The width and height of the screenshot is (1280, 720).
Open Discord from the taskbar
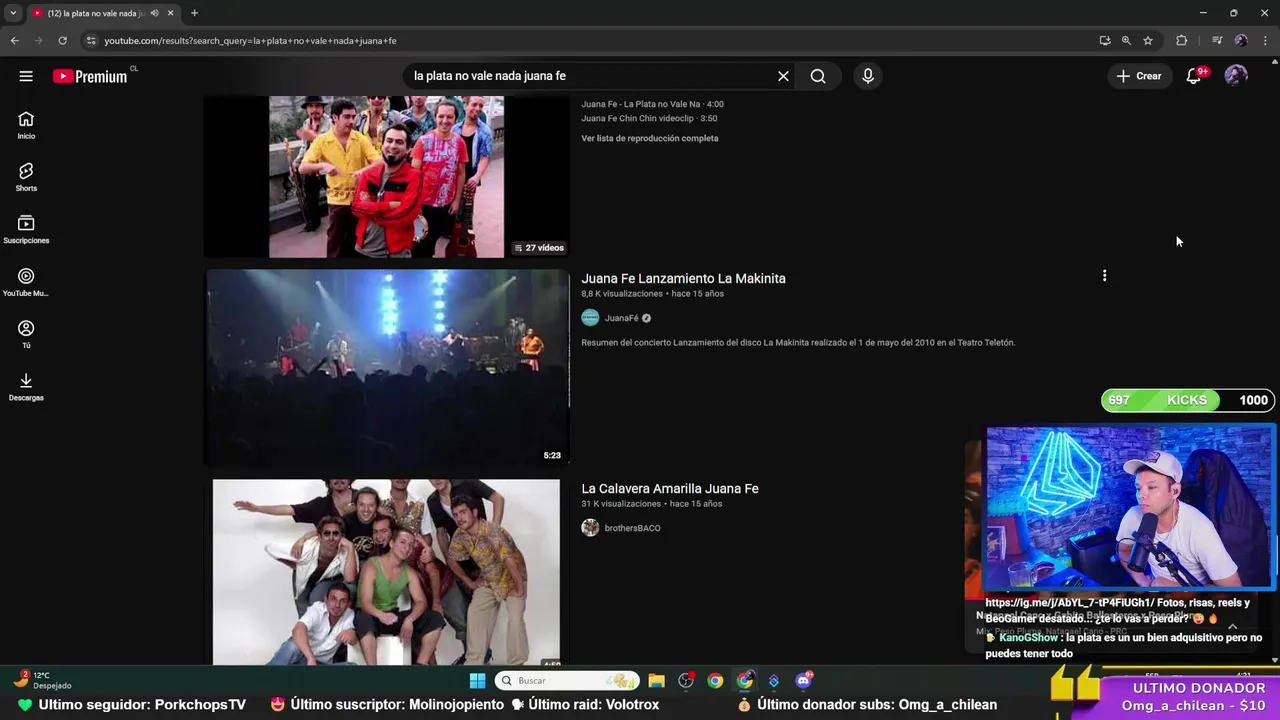(804, 681)
